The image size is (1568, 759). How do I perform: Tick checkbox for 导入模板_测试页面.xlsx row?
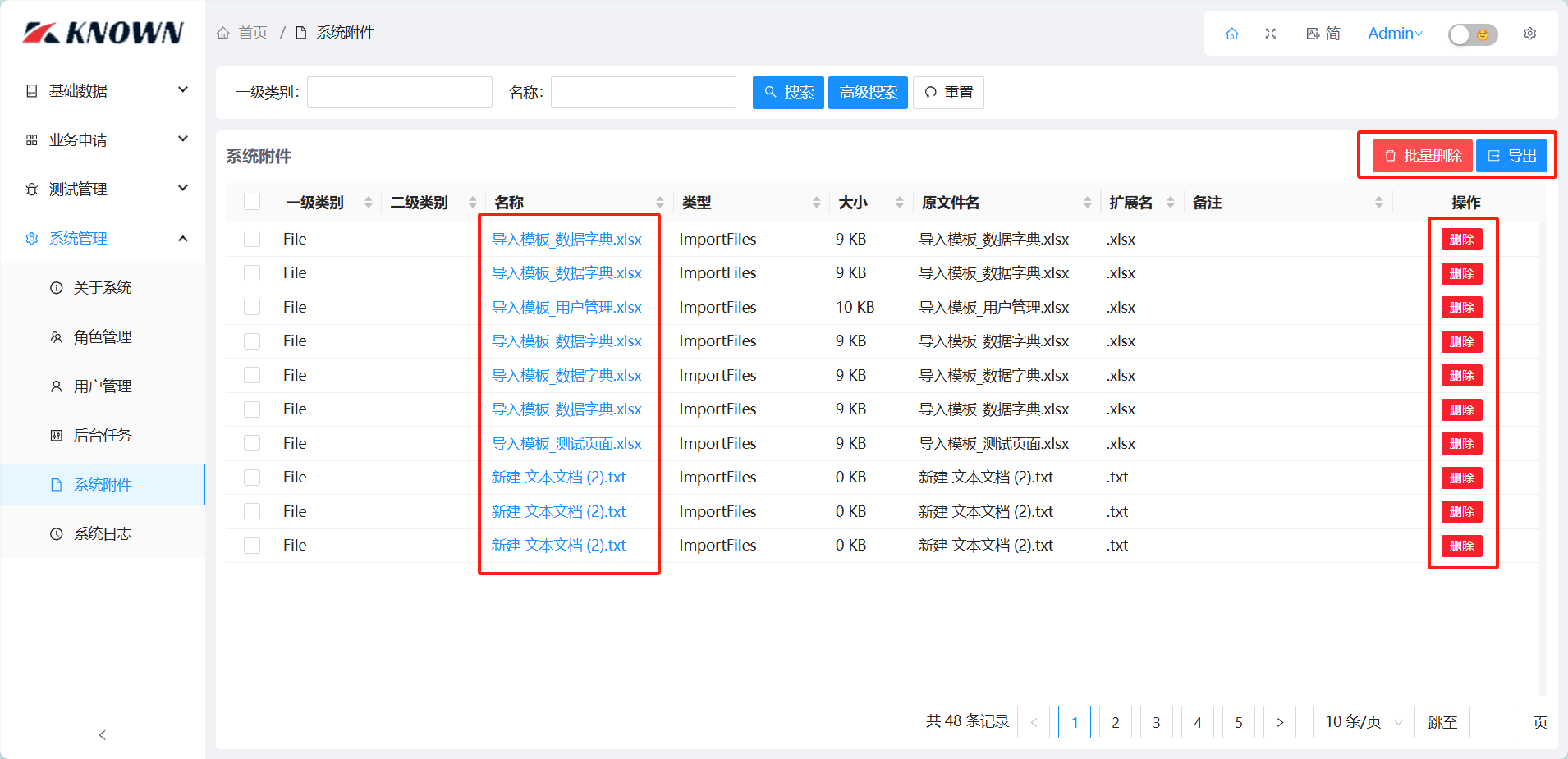[252, 443]
